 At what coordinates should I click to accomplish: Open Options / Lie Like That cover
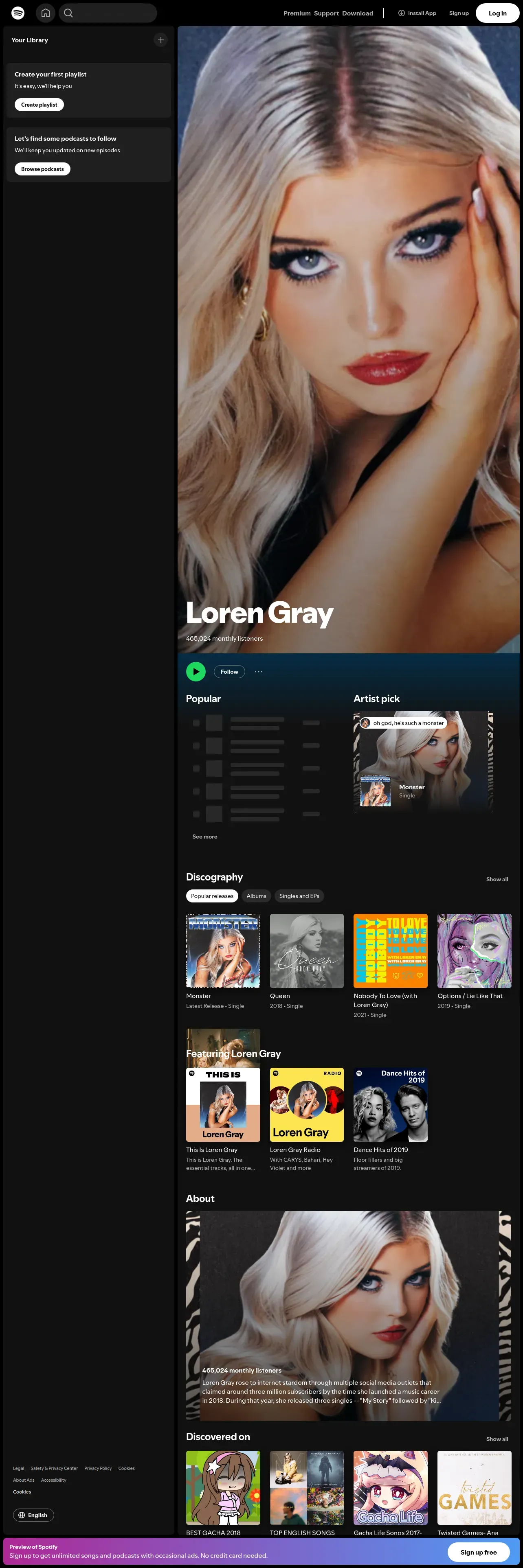point(474,951)
